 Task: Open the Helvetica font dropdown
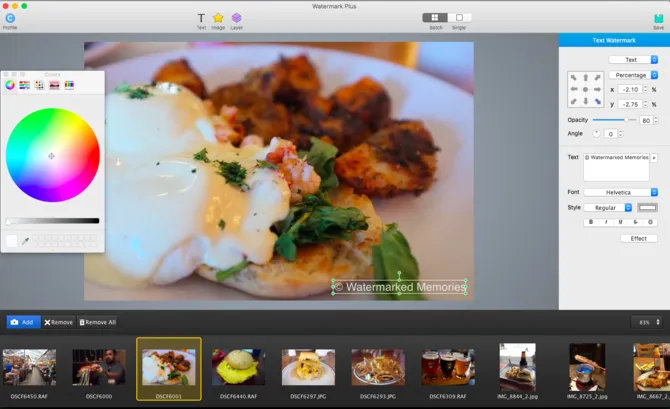[620, 192]
